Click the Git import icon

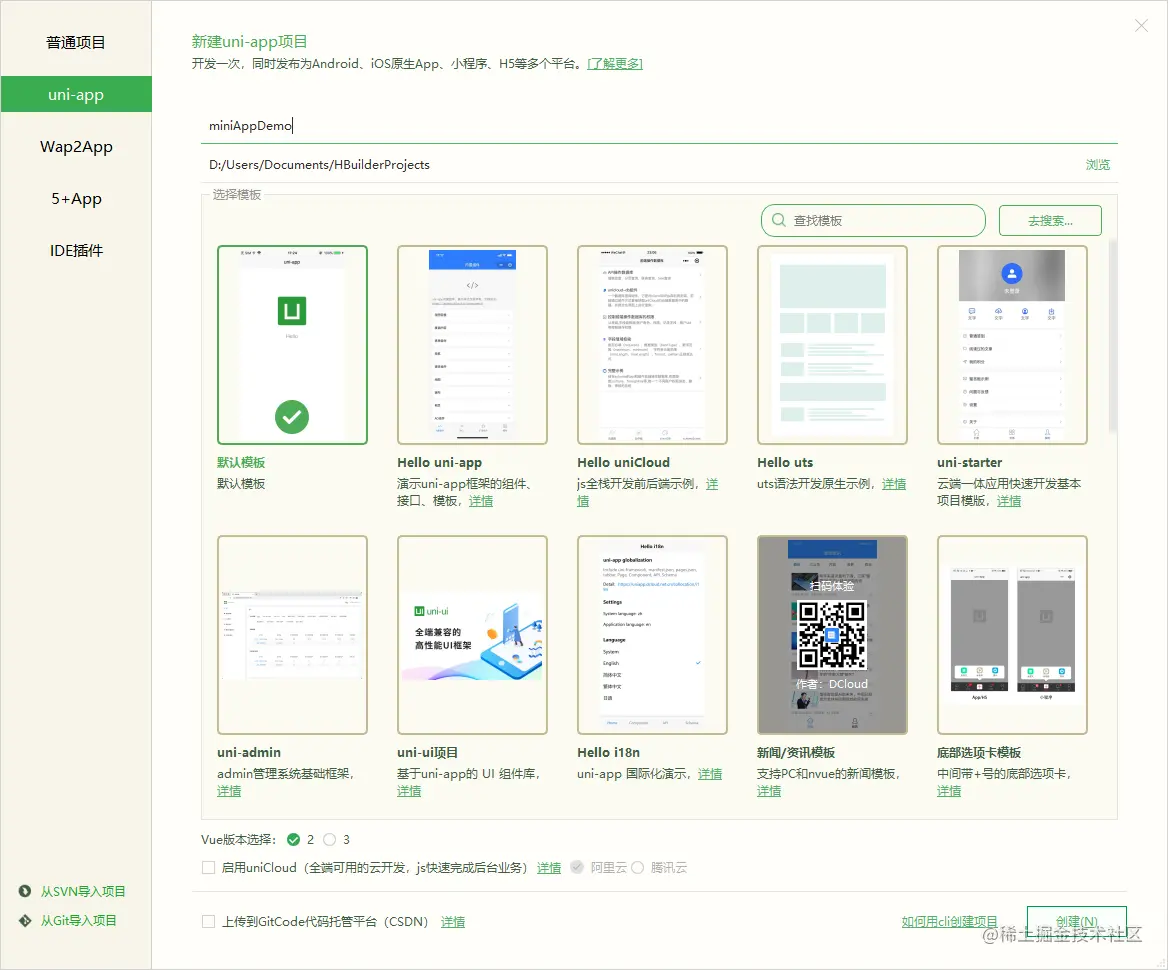click(25, 921)
